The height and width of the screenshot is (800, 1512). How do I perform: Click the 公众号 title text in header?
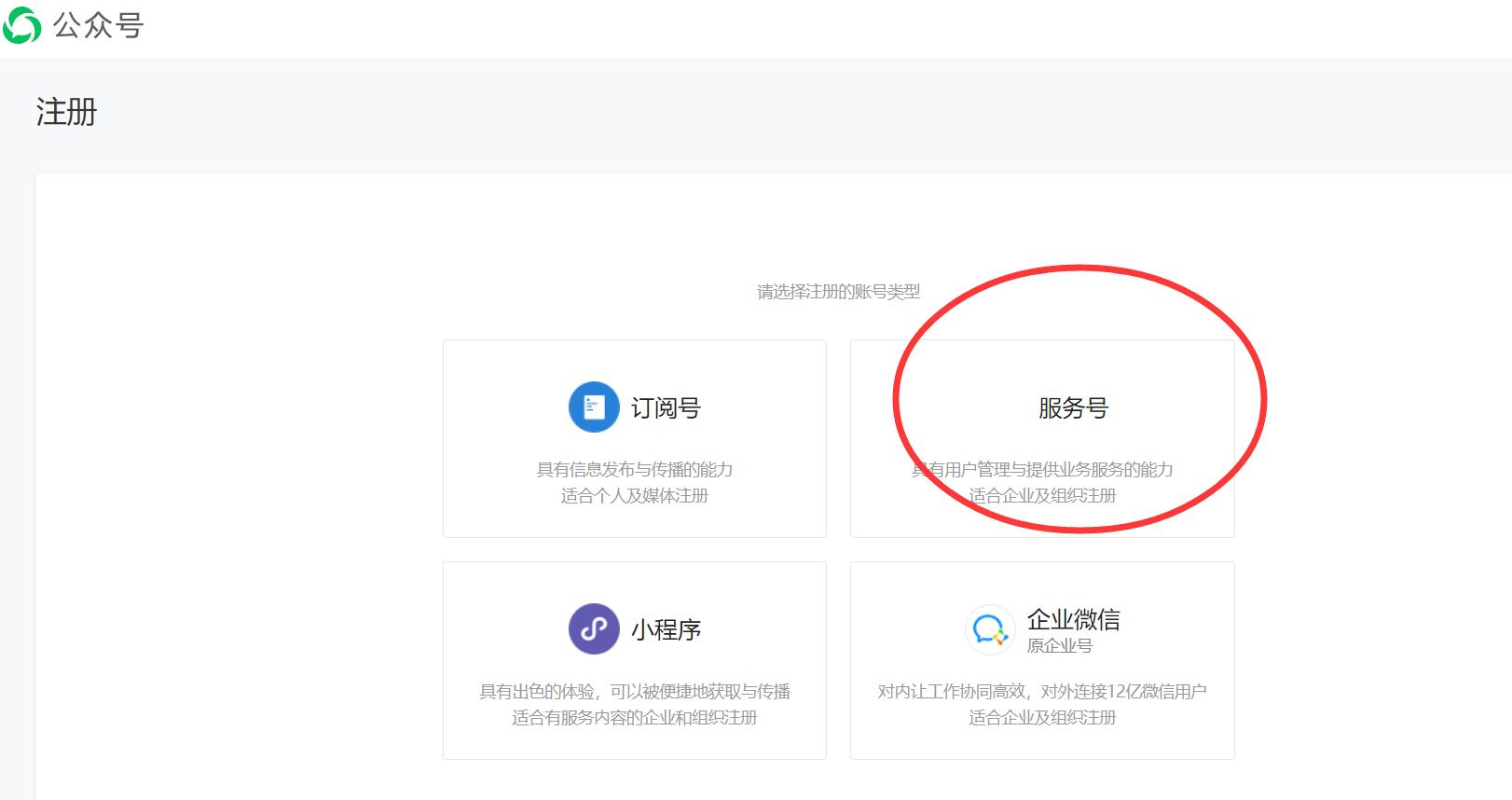pyautogui.click(x=99, y=25)
